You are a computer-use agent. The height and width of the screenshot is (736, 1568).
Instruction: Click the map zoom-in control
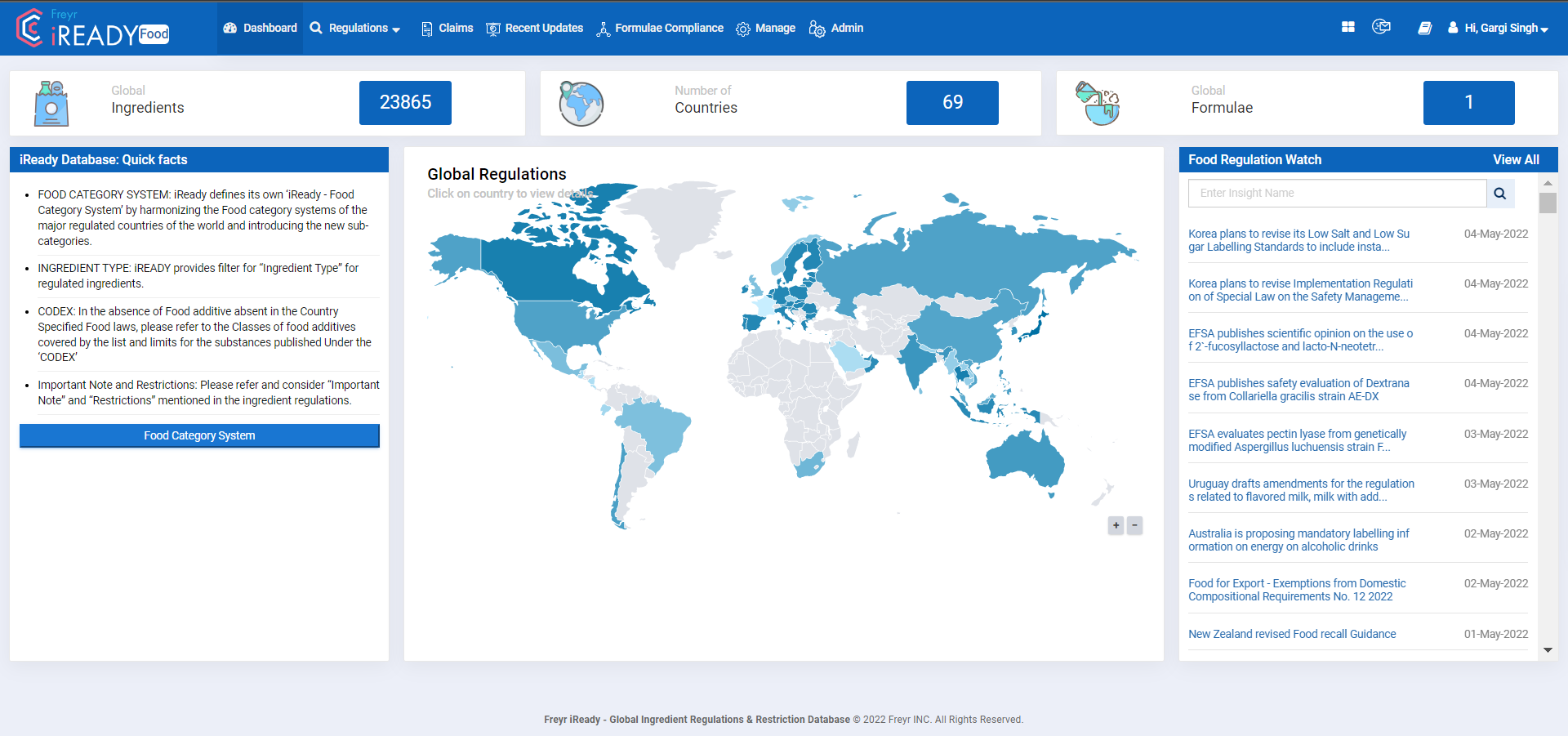click(x=1116, y=525)
